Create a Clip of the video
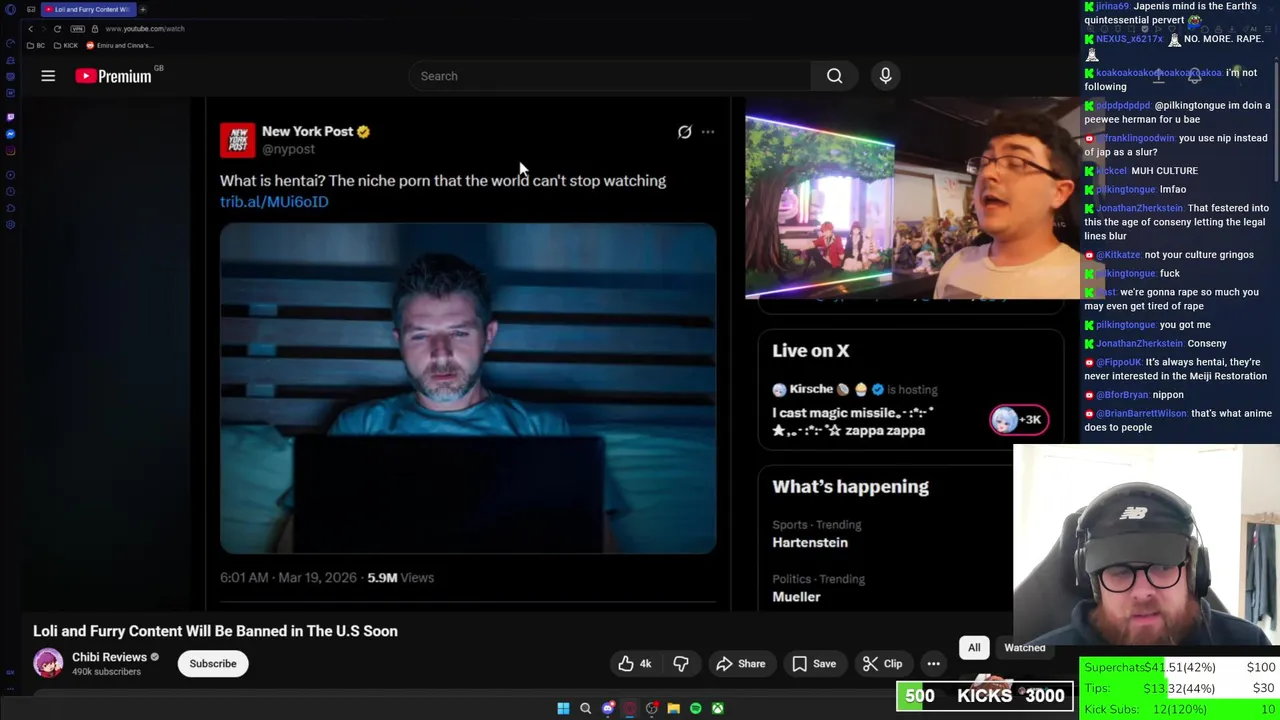1280x720 pixels. tap(883, 663)
